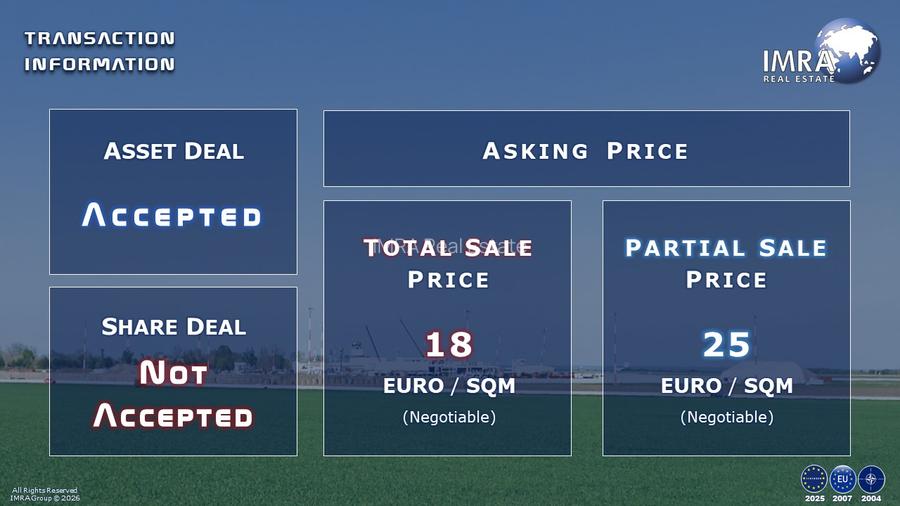Click the NATO compass emblem
The image size is (900, 506).
pyautogui.click(x=872, y=478)
